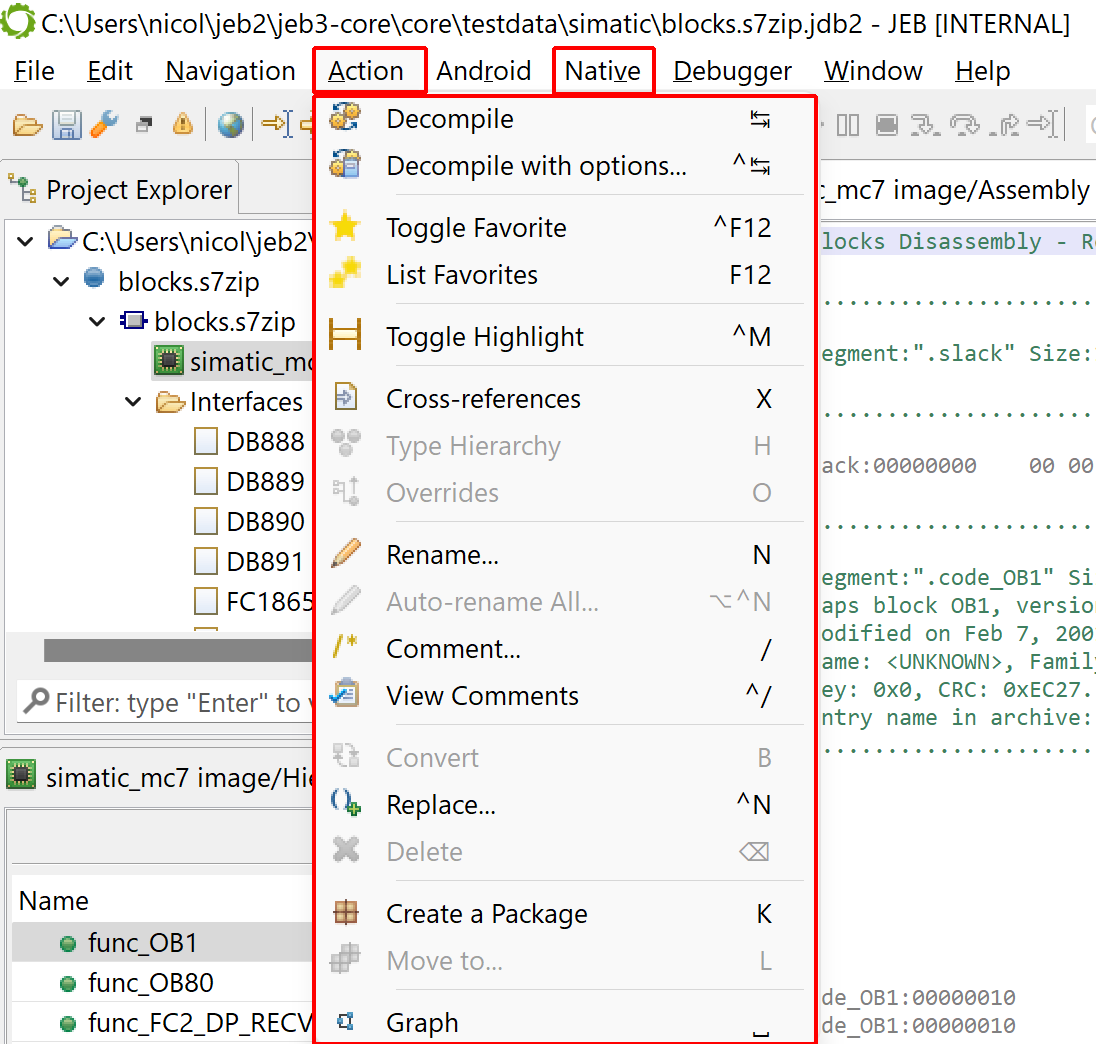Select the func_FC2_DP_RECV row
Screen dimensions: 1096x1044
tap(162, 1022)
